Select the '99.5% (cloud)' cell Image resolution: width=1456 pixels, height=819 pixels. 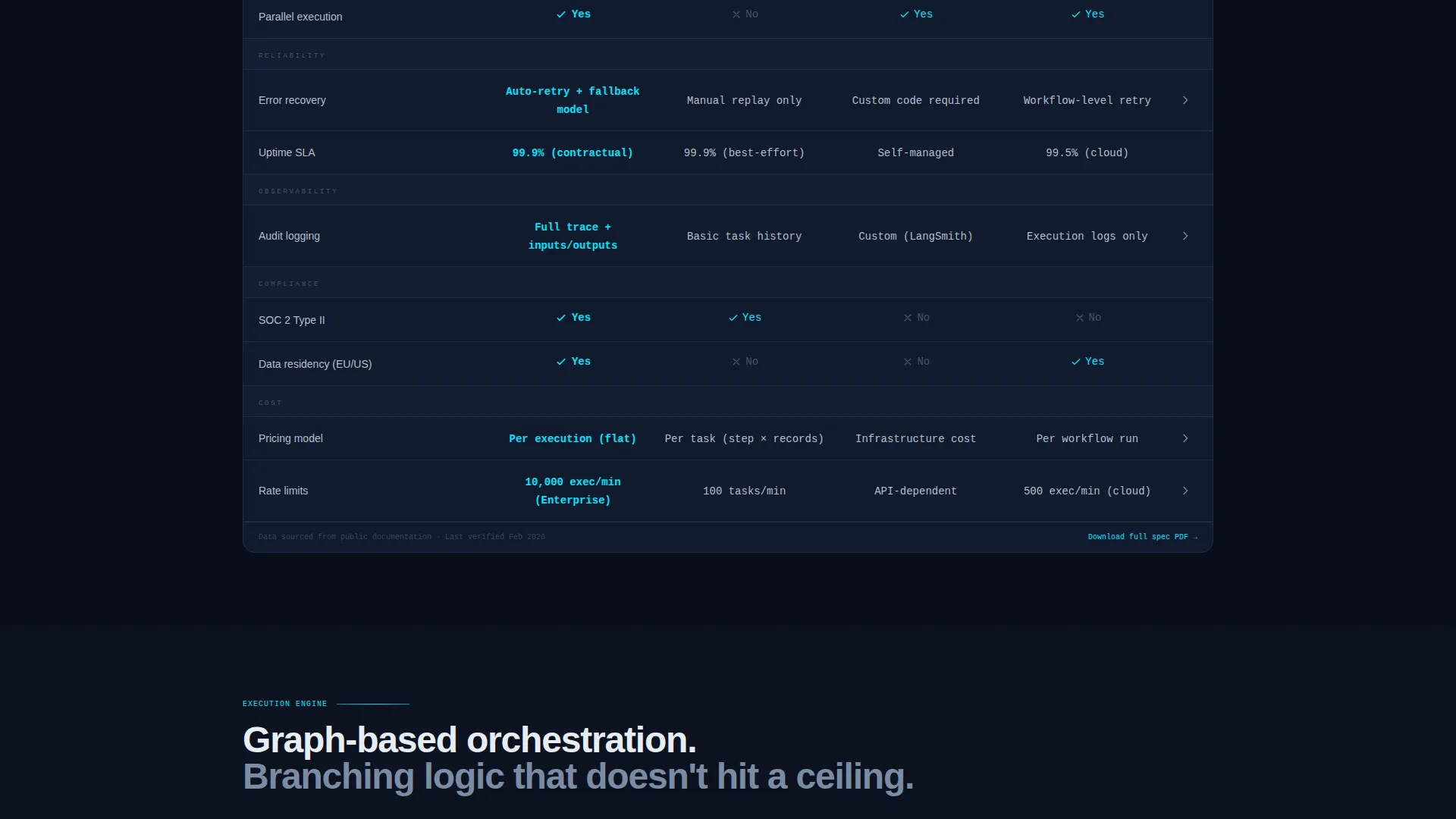pyautogui.click(x=1087, y=152)
